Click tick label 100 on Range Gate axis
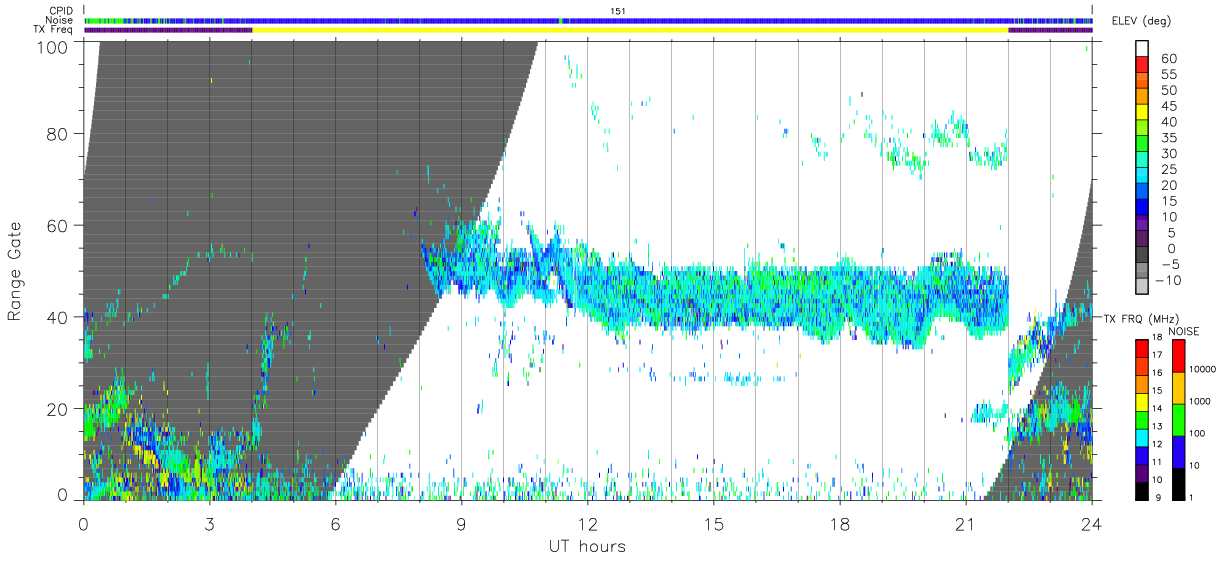 [x=52, y=47]
